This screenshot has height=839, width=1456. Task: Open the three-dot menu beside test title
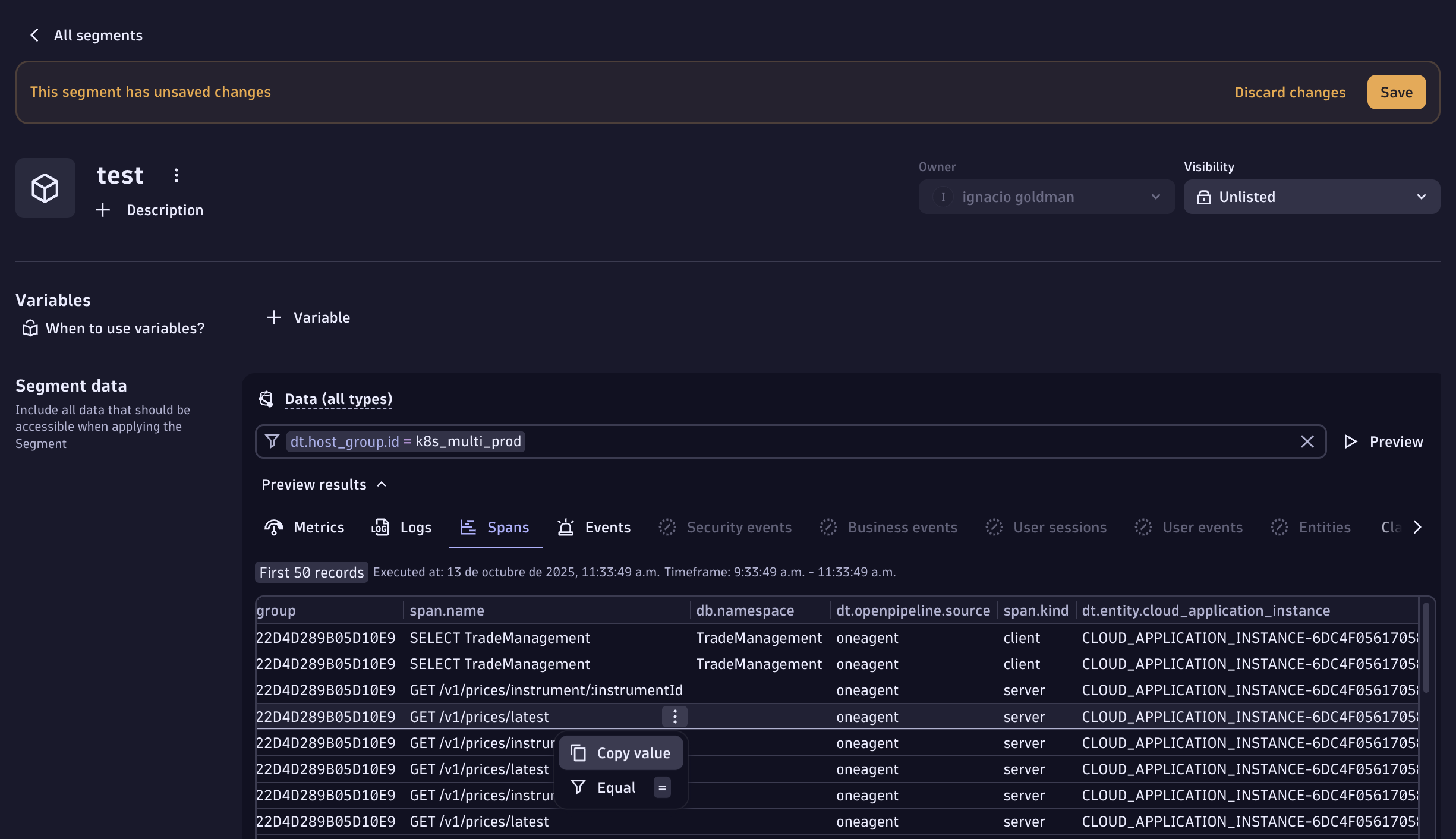(x=176, y=175)
